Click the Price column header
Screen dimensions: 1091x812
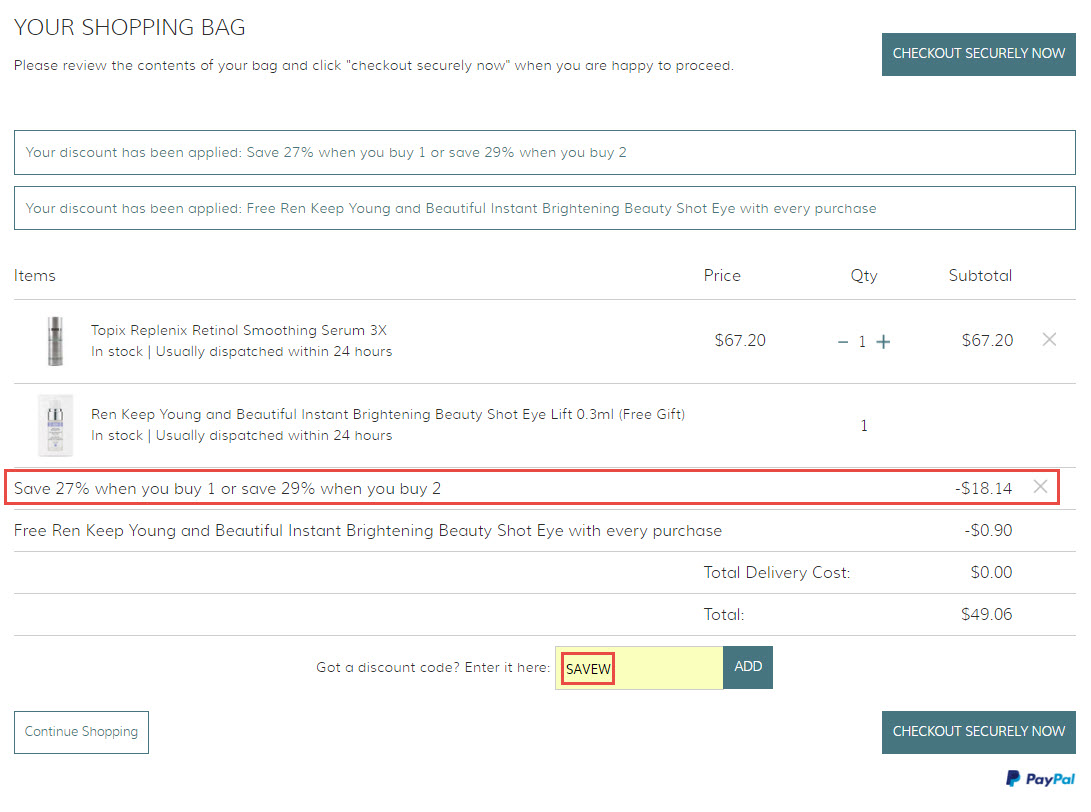[722, 276]
